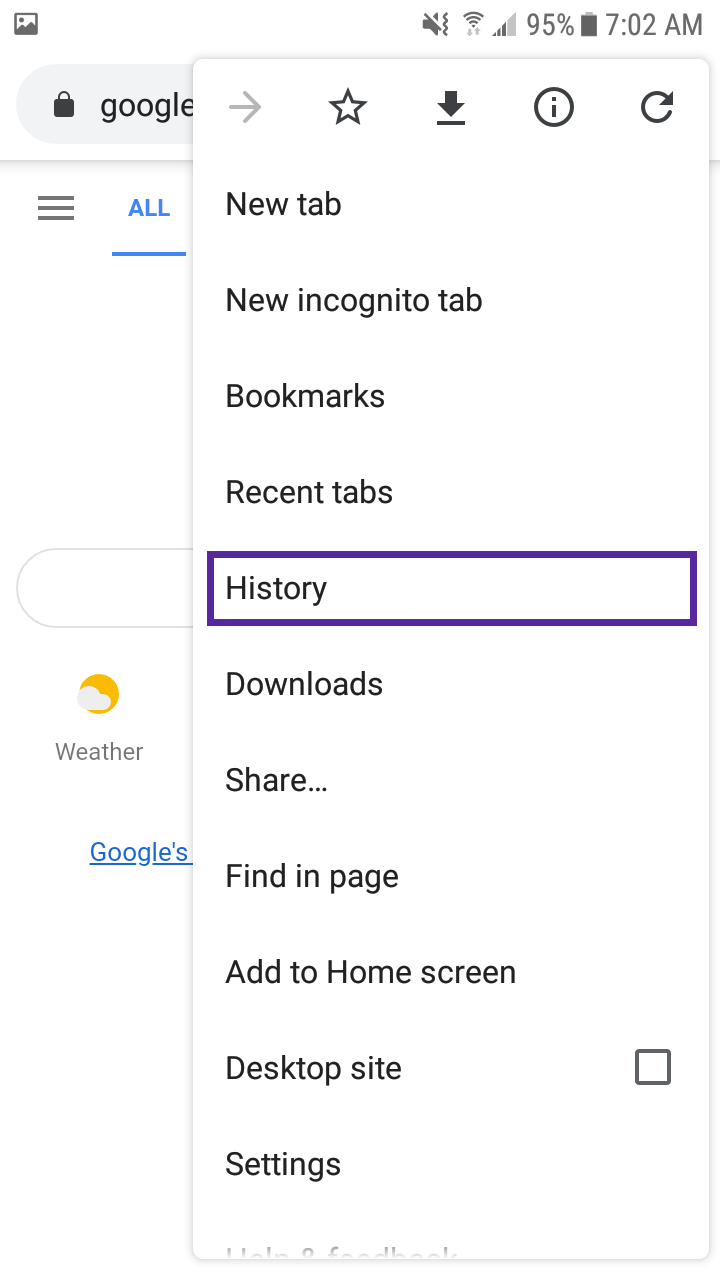The width and height of the screenshot is (720, 1280).
Task: Reload the page with the refresh icon
Action: (x=657, y=107)
